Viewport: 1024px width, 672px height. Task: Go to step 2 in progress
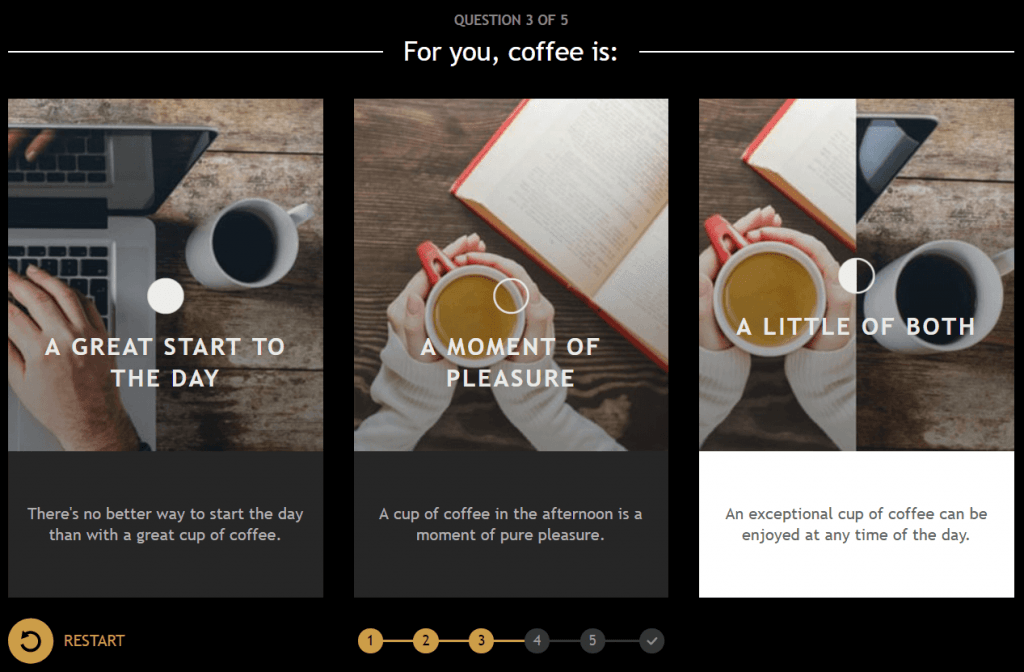click(426, 641)
